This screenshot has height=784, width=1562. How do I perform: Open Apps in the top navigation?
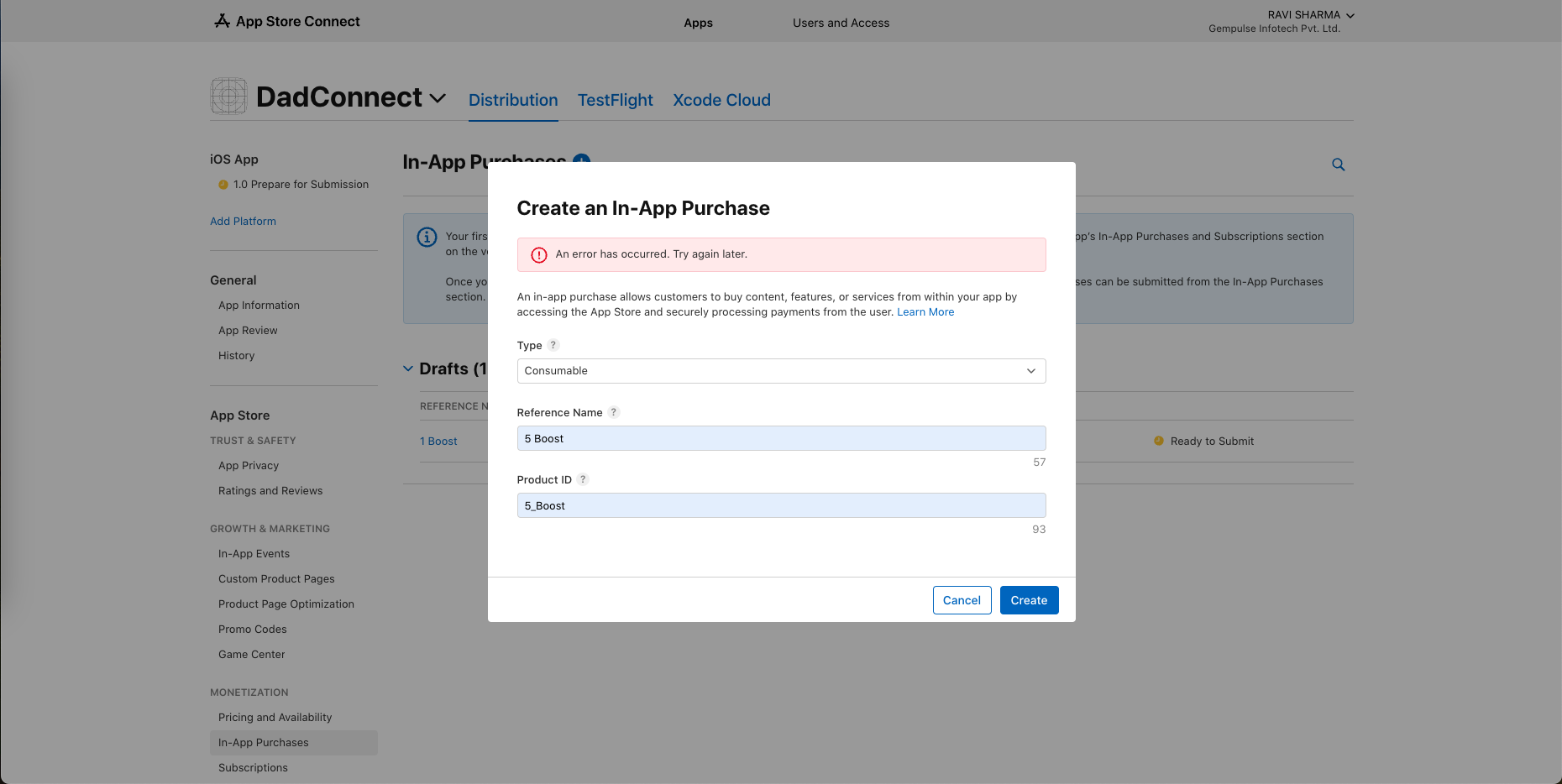(698, 23)
